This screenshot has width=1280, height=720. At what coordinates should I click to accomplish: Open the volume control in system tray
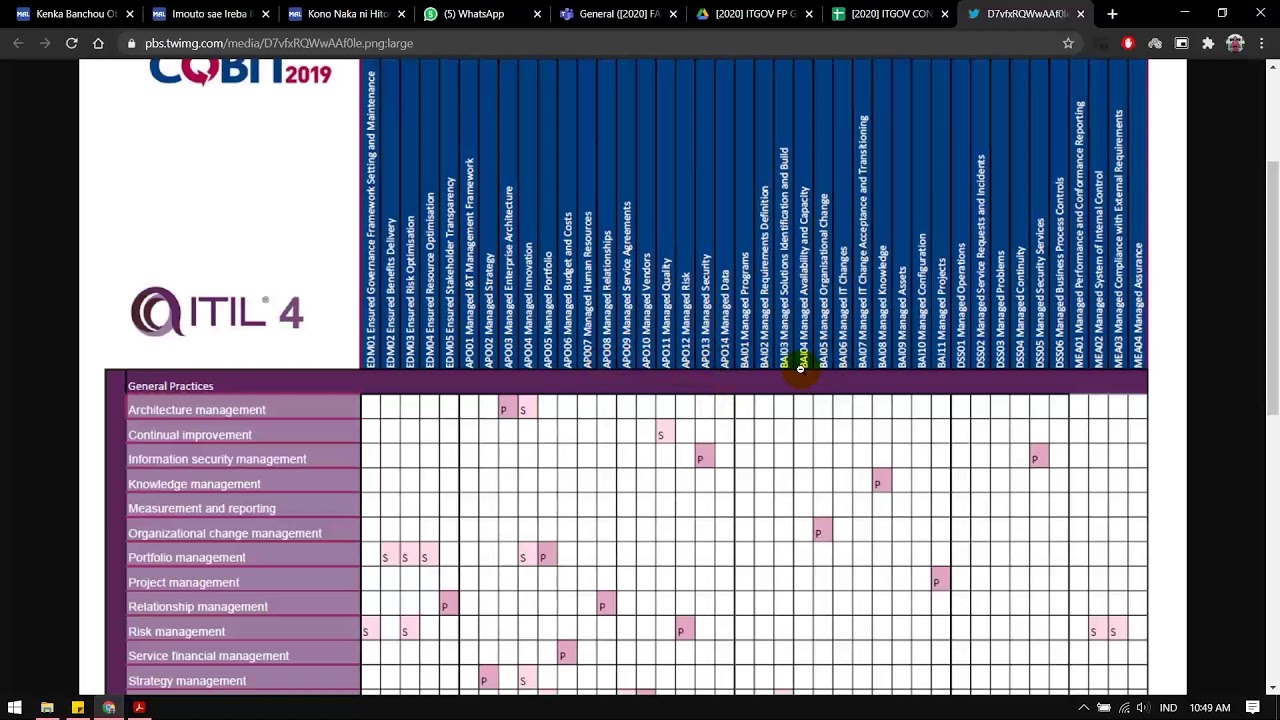pos(1143,708)
